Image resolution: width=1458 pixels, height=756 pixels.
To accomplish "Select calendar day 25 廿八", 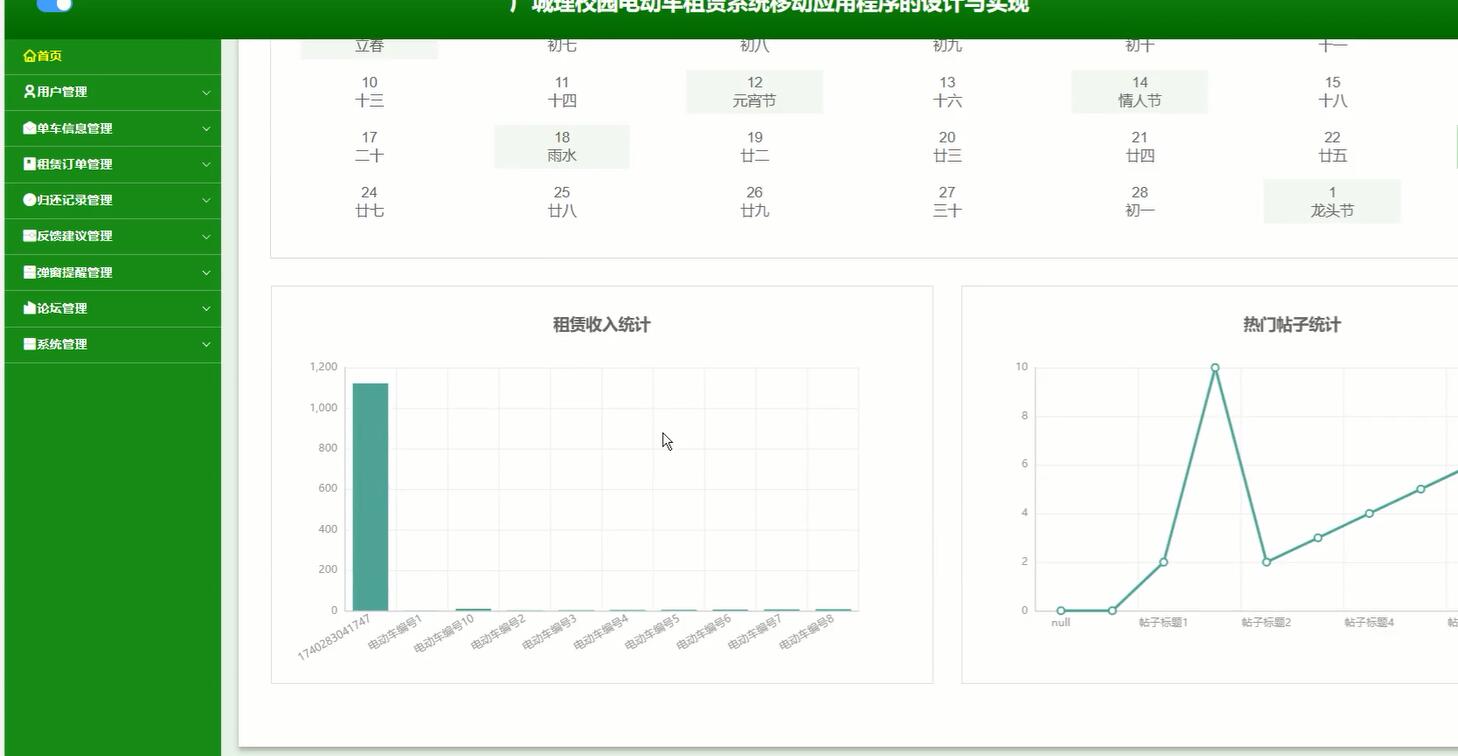I will click(x=562, y=202).
